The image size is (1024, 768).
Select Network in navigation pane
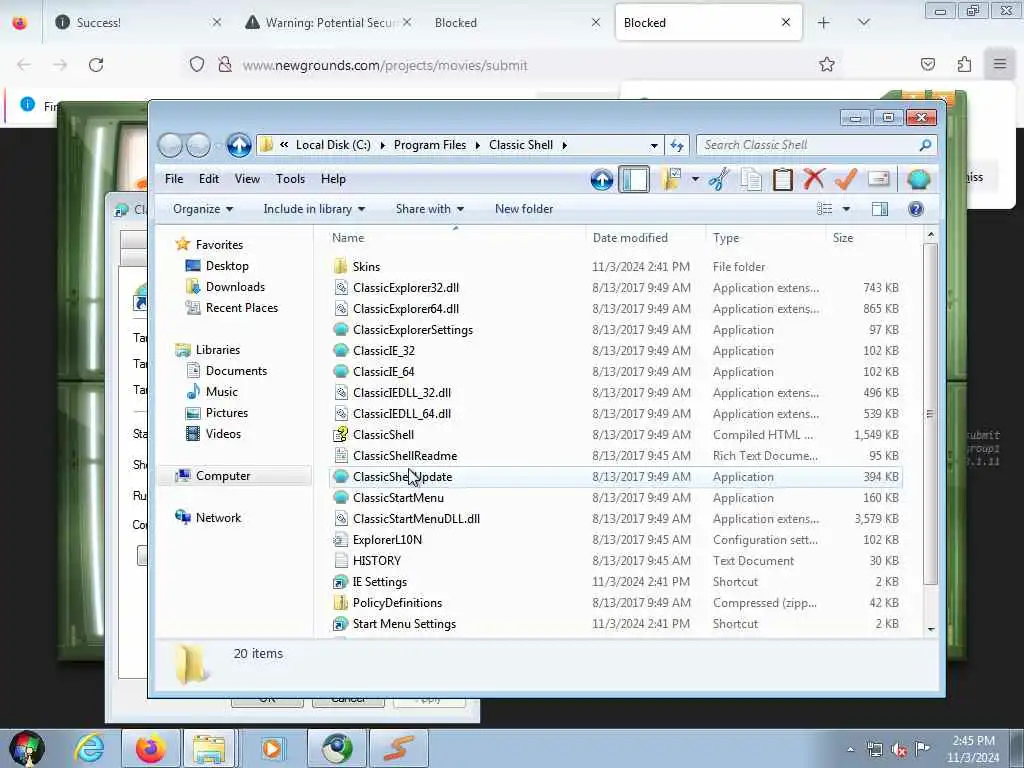(x=218, y=518)
